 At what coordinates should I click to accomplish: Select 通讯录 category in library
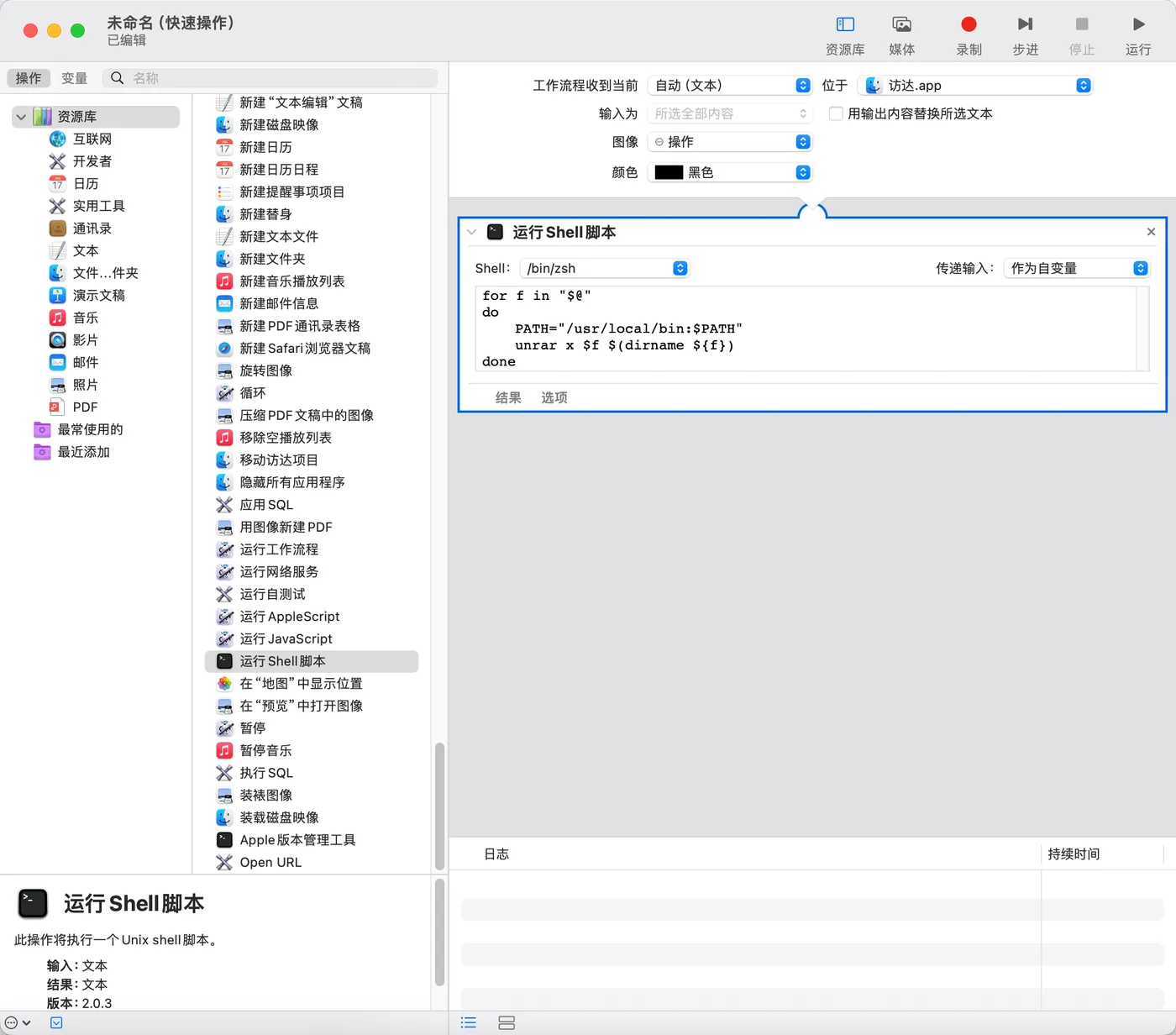(92, 229)
